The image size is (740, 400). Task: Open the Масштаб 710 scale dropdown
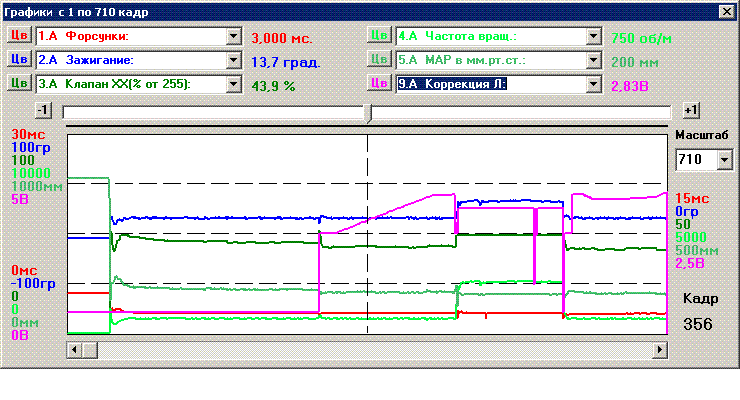(x=724, y=160)
